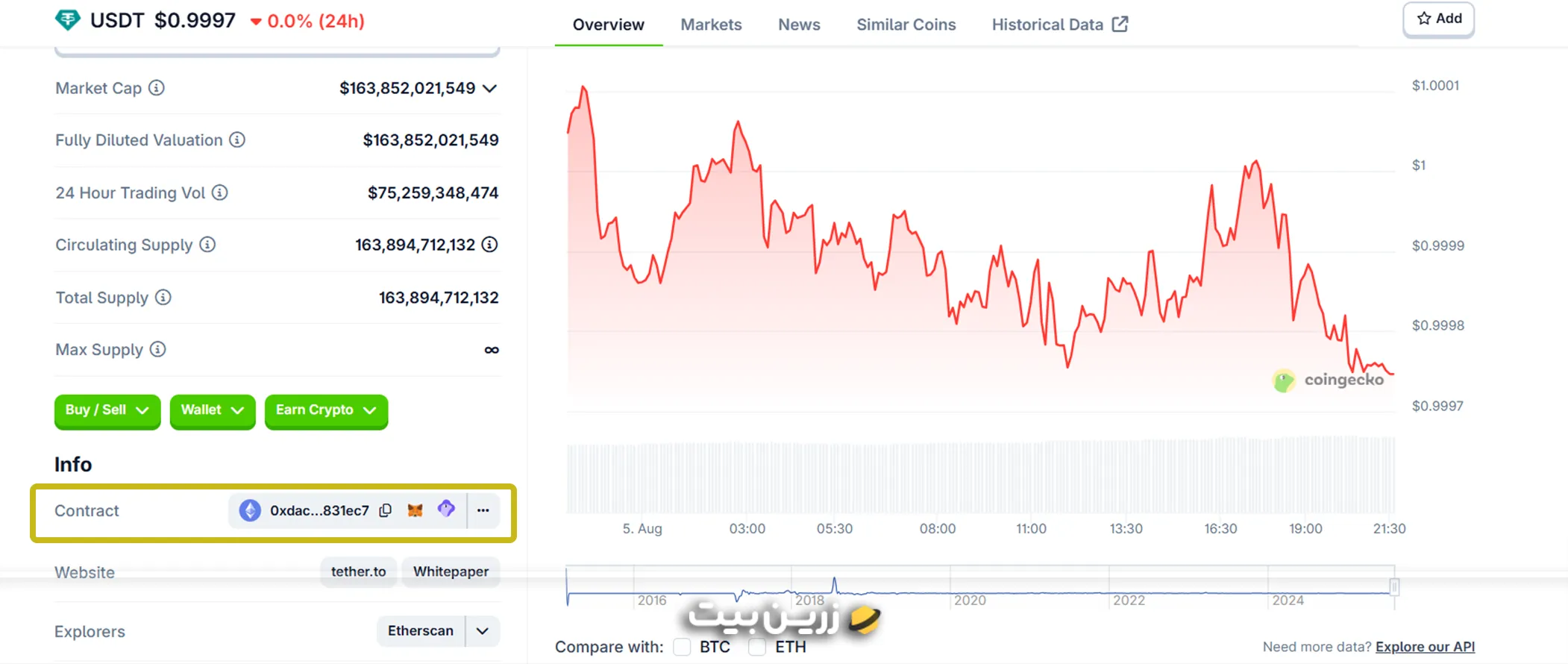Click contract address 0xdac...831ec7
1568x664 pixels.
click(319, 510)
